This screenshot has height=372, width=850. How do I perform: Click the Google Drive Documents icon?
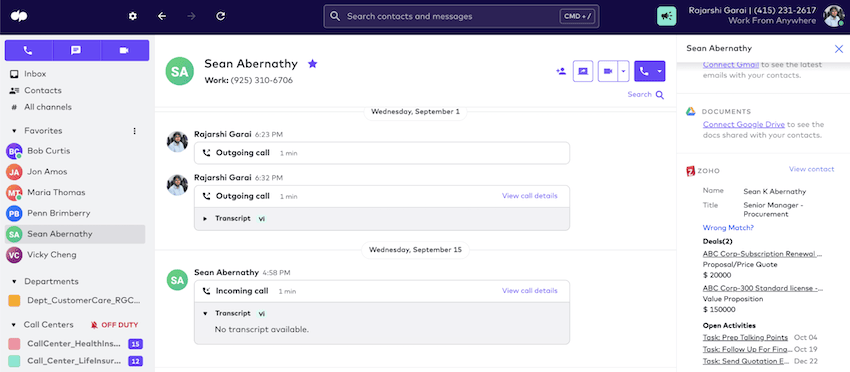691,111
